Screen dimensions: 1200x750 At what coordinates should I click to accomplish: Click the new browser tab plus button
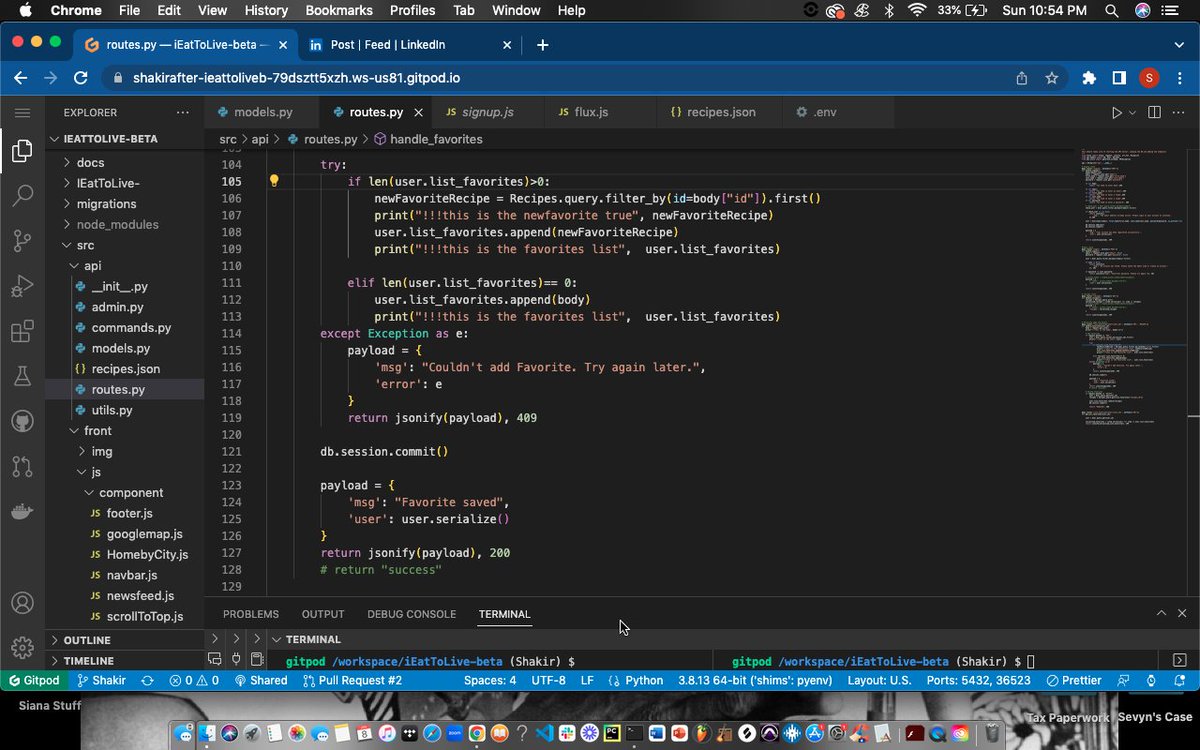542,45
